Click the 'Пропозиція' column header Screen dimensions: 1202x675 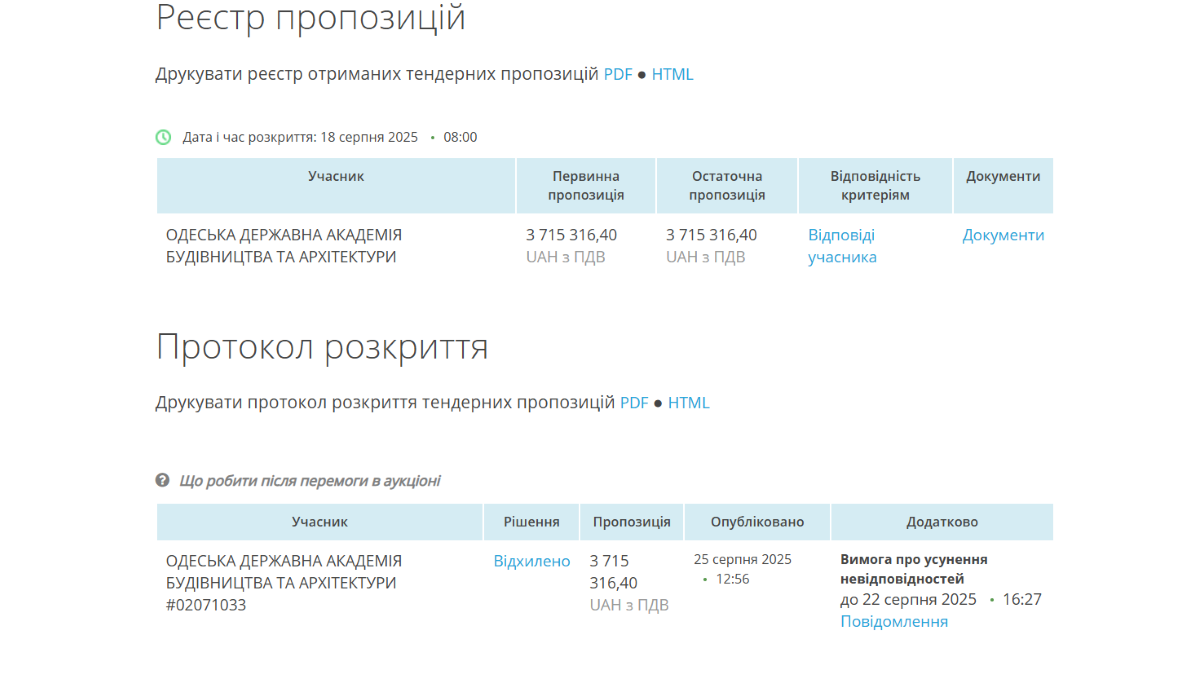(632, 522)
